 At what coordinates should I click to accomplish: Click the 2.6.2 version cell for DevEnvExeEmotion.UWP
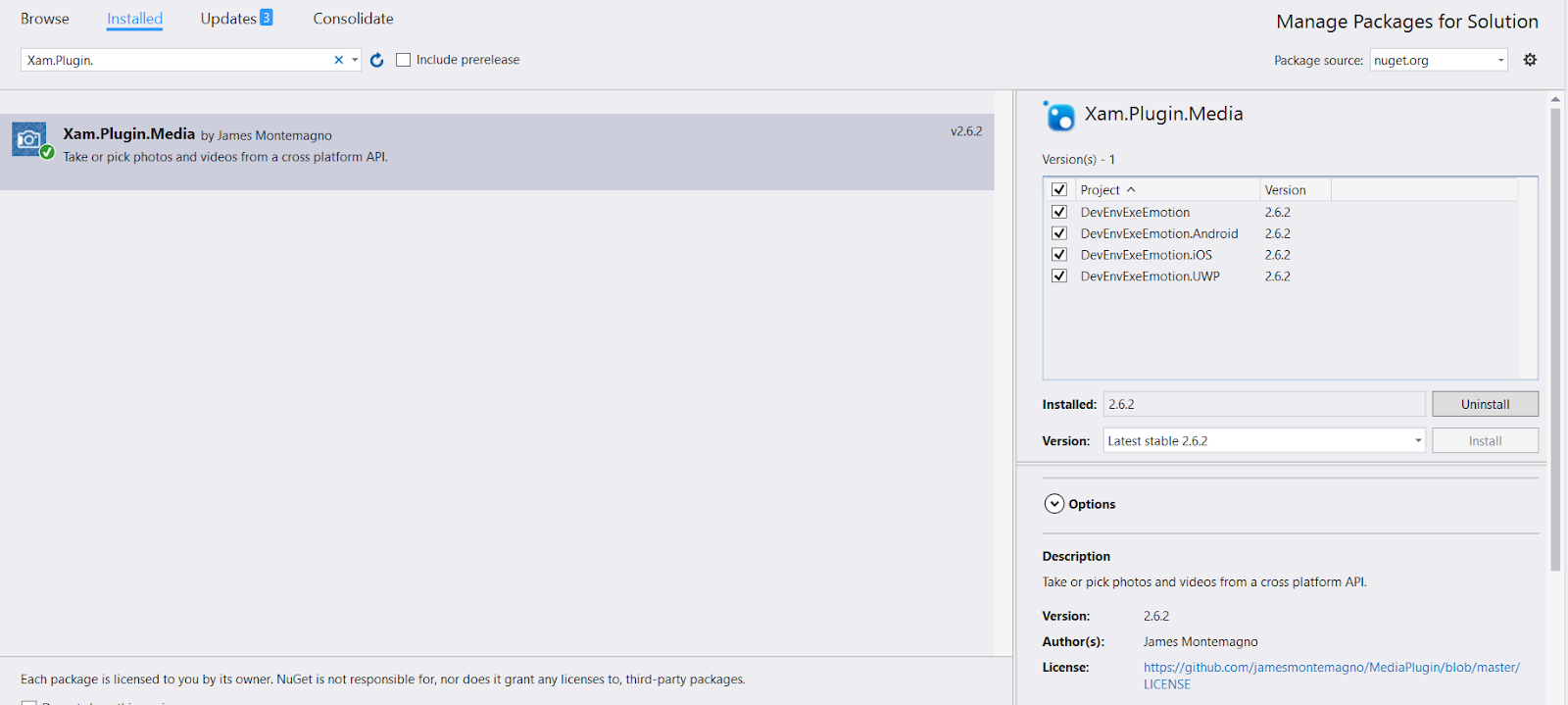pyautogui.click(x=1277, y=277)
